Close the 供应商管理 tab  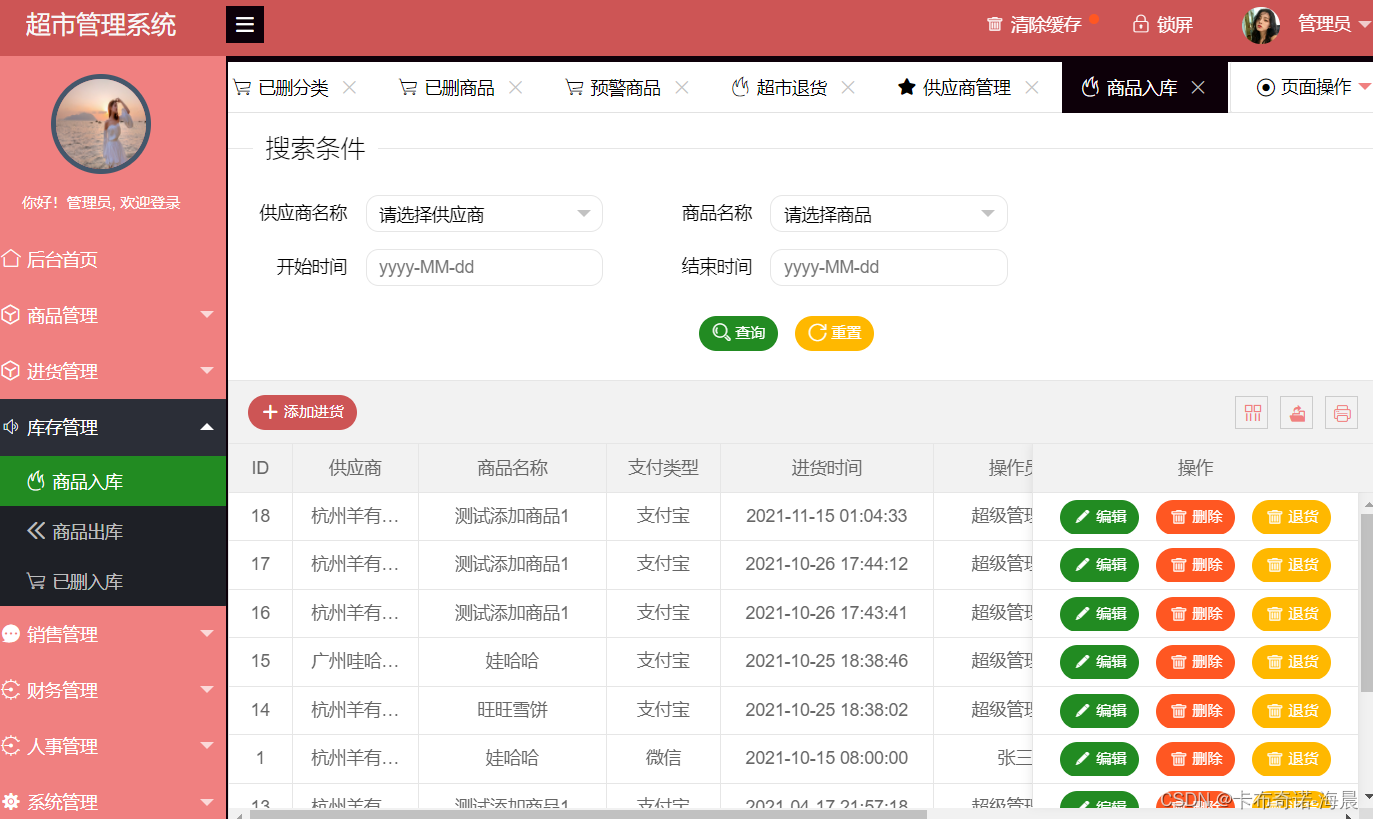click(1031, 88)
